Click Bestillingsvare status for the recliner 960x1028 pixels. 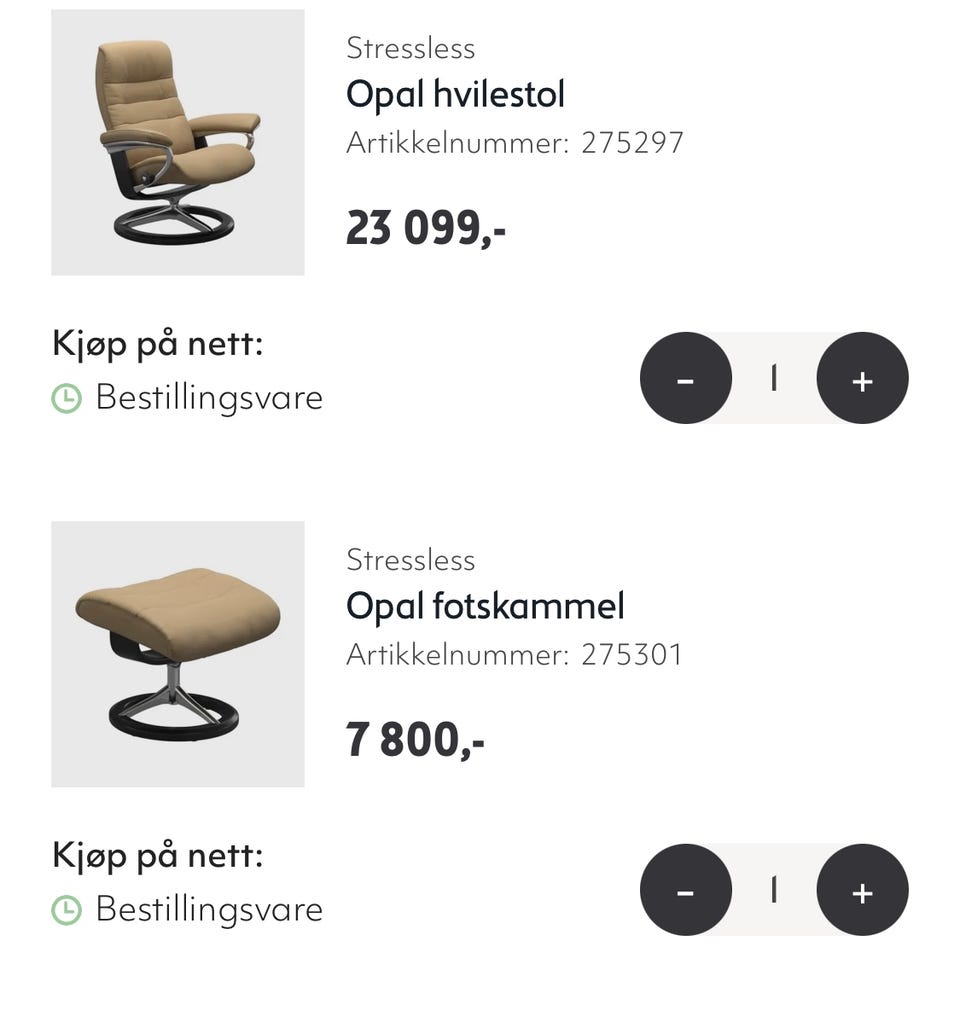(209, 398)
